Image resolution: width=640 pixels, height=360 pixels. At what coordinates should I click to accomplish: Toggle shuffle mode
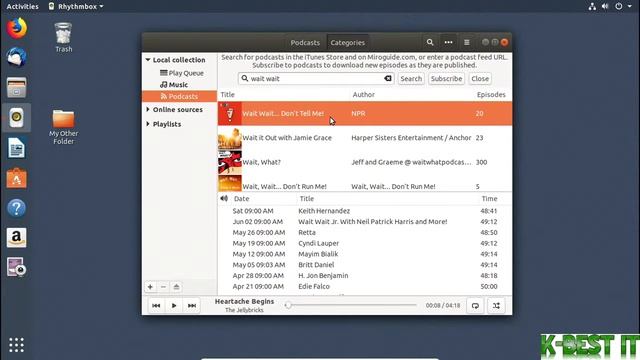click(x=496, y=306)
